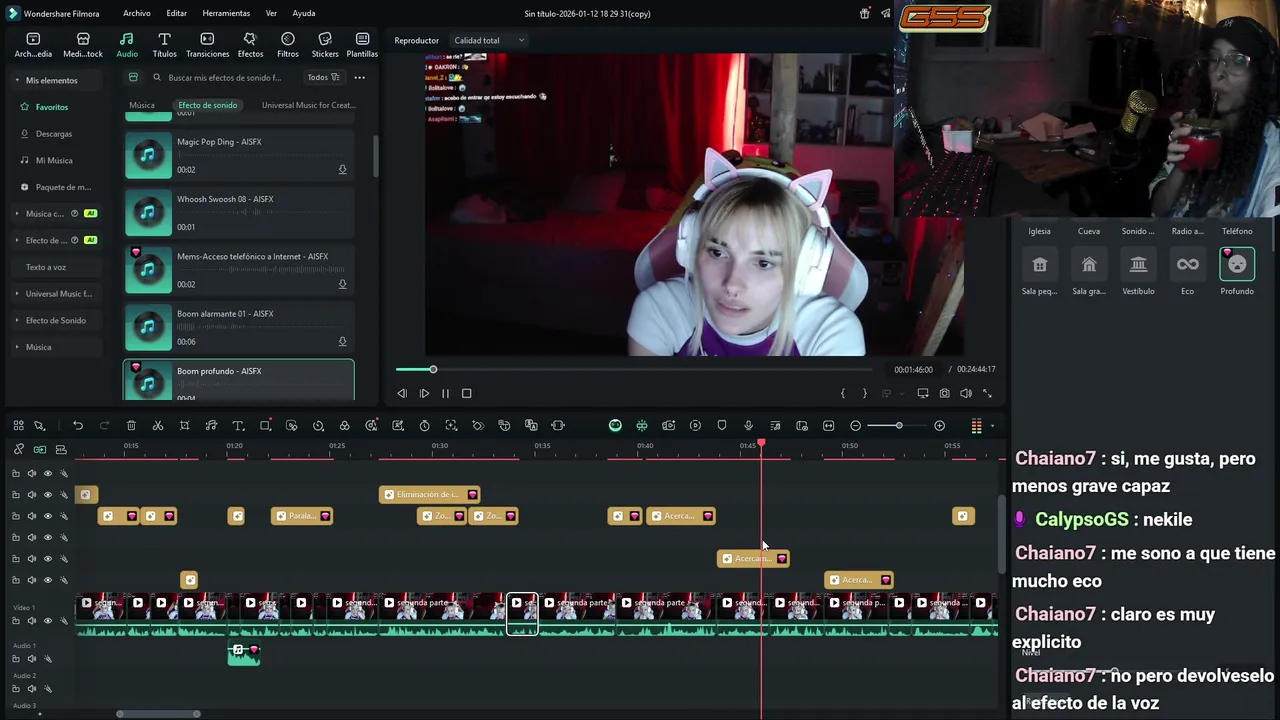
Task: Expand the Efecto de Sonido category
Action: (17, 320)
